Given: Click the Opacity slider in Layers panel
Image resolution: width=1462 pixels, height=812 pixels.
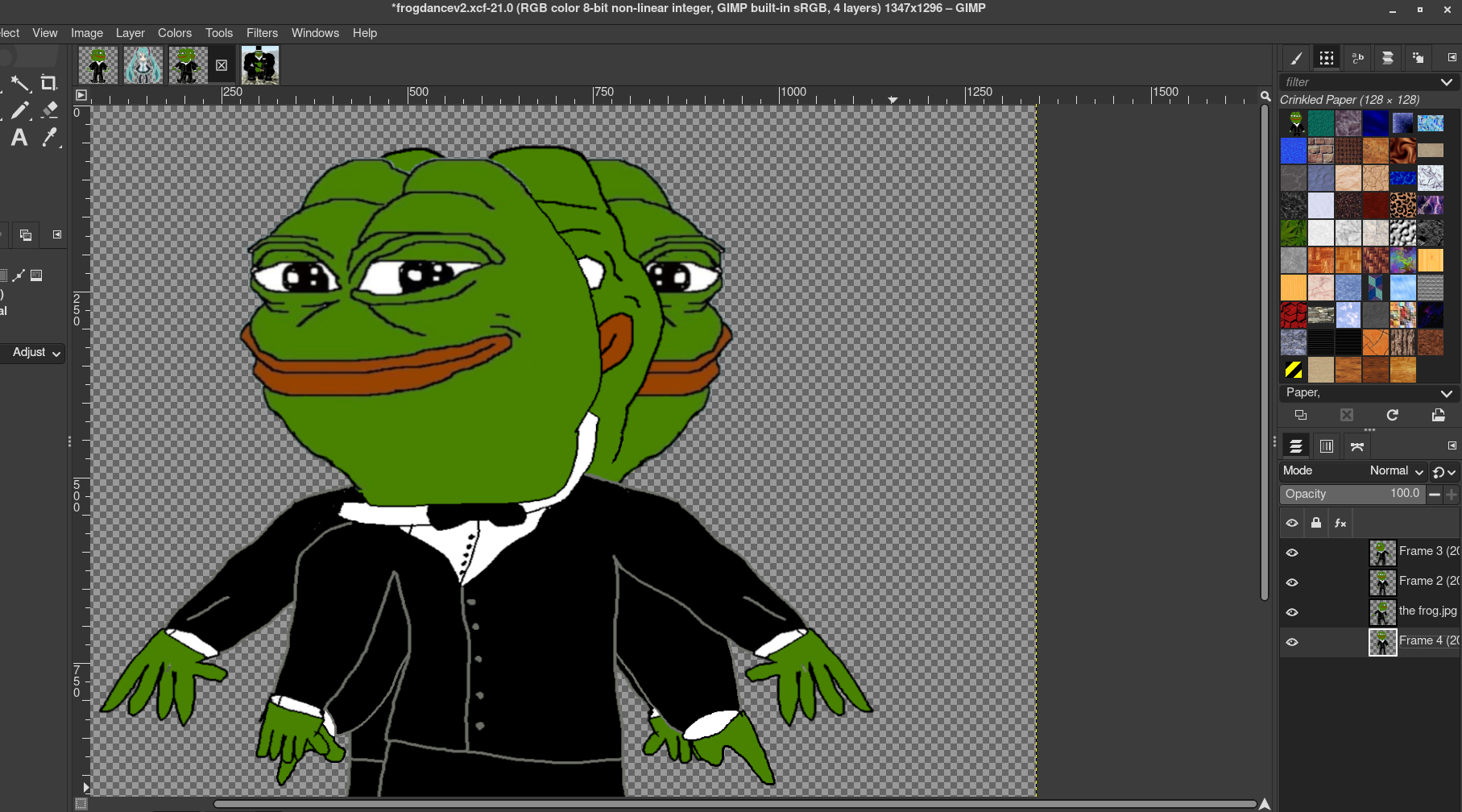Looking at the screenshot, I should click(x=1352, y=494).
